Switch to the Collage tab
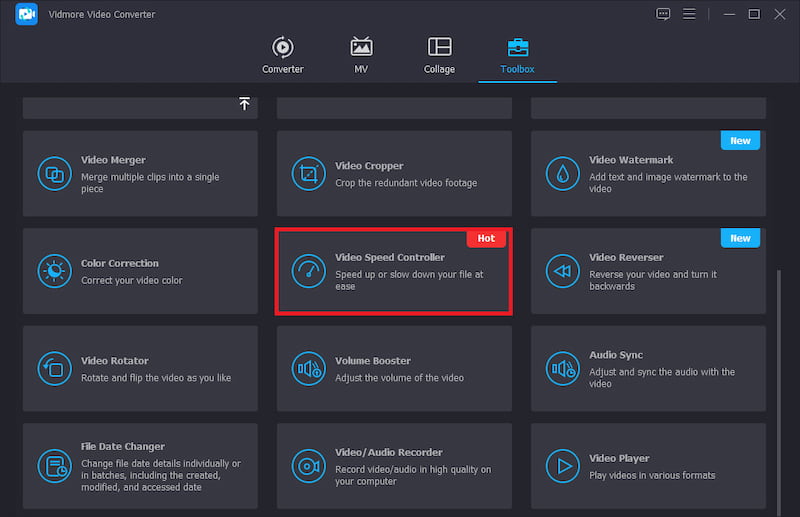 [x=439, y=56]
